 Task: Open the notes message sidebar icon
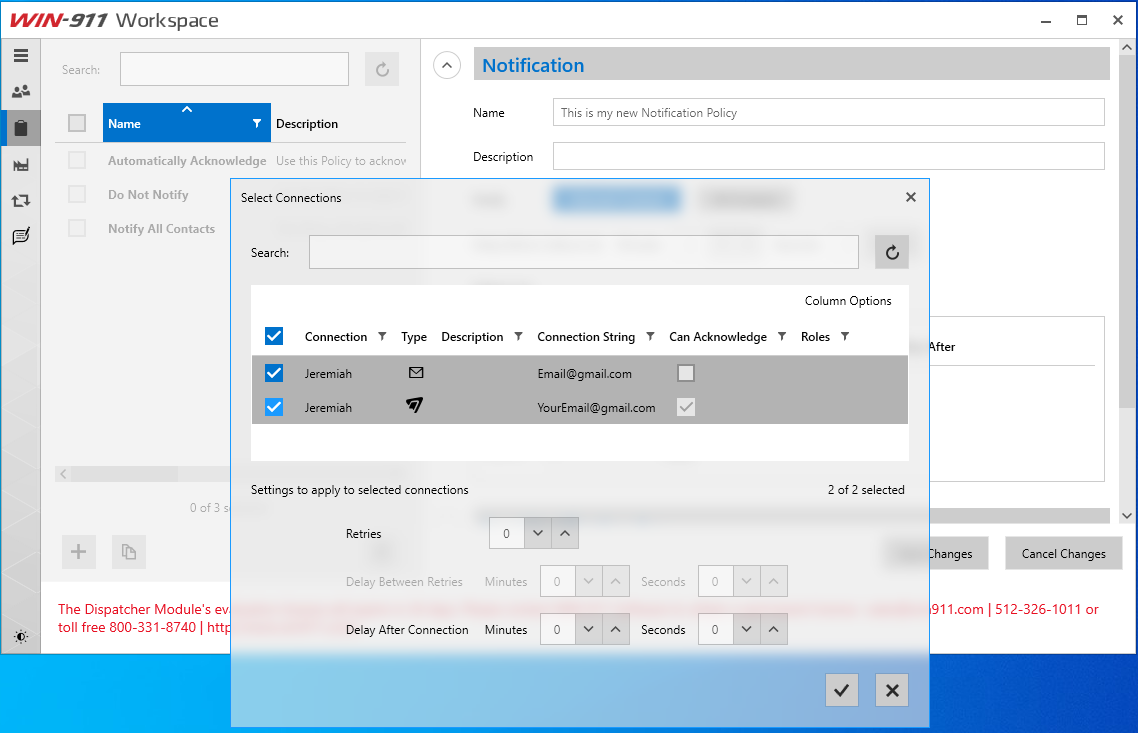pyautogui.click(x=20, y=236)
